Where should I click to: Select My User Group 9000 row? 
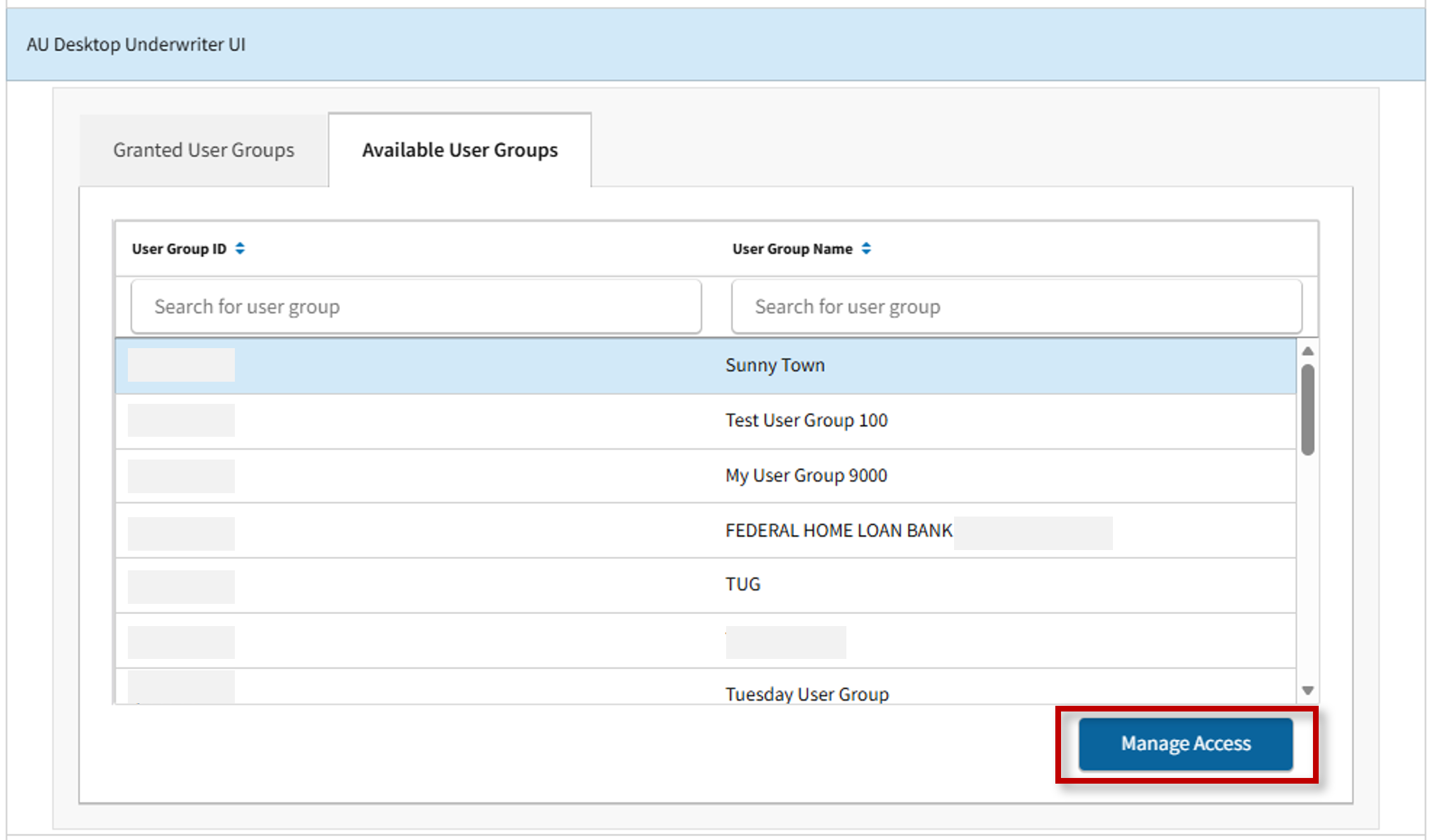[706, 476]
